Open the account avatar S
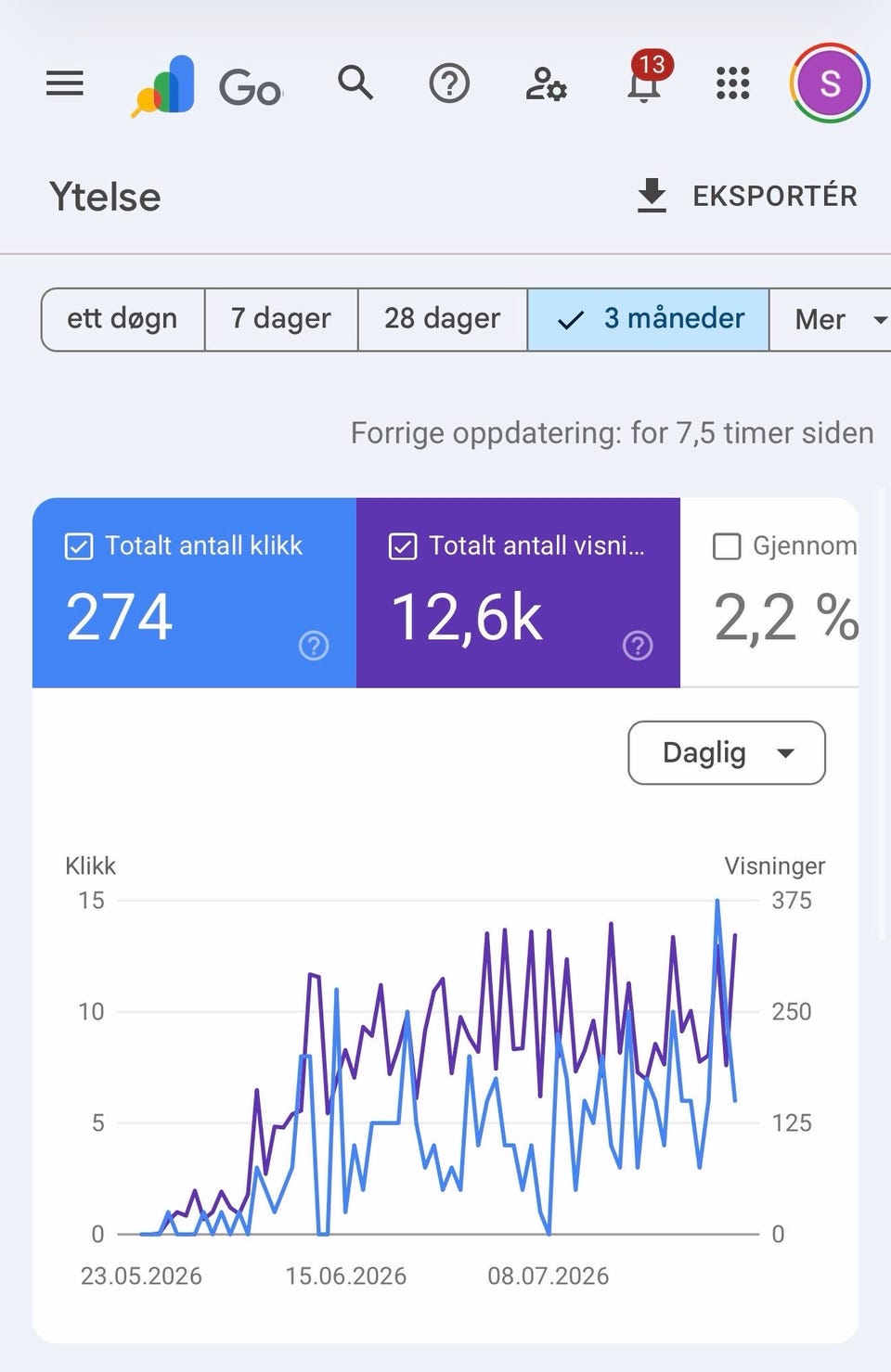This screenshot has height=1372, width=891. pyautogui.click(x=830, y=83)
